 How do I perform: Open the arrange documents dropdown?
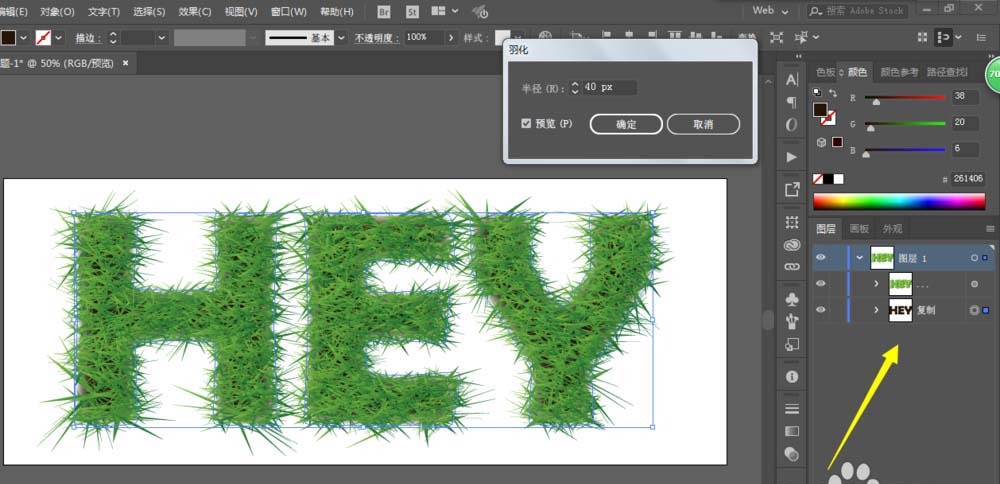pos(445,11)
